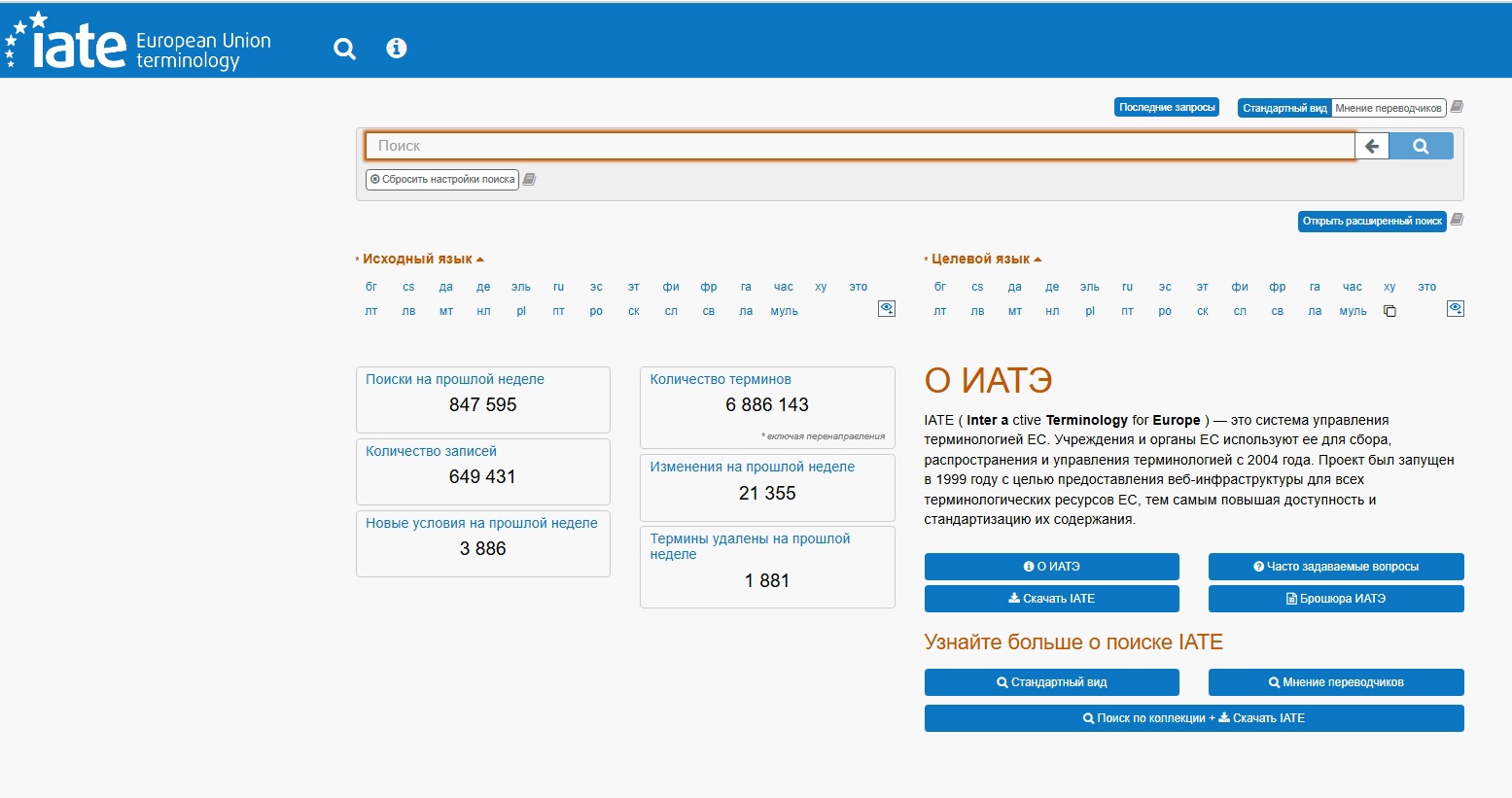The height and width of the screenshot is (798, 1512).
Task: Open Часто задаваемые вопросы
Action: tap(1335, 567)
